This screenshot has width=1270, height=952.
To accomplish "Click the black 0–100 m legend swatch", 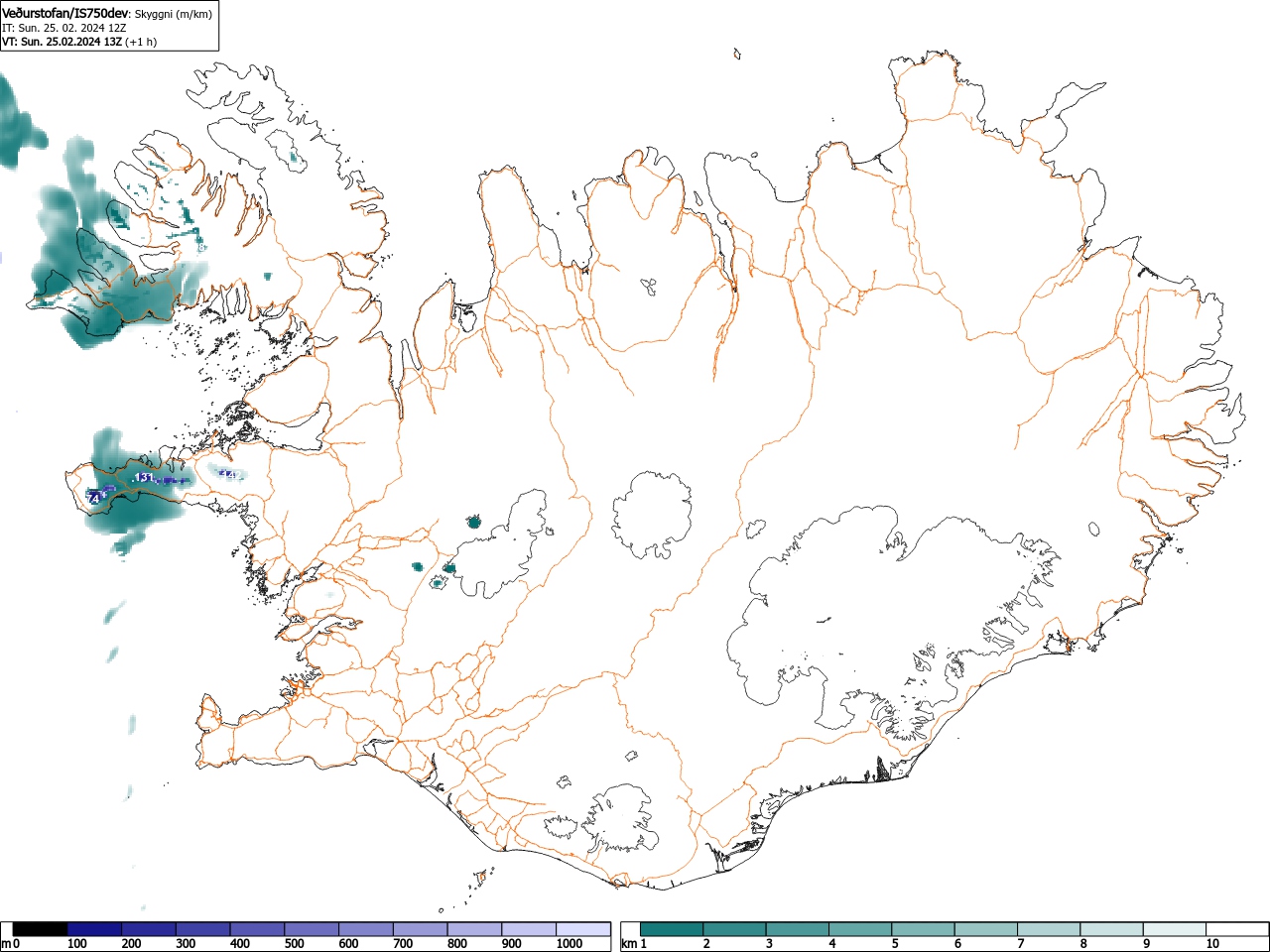I will pyautogui.click(x=41, y=929).
